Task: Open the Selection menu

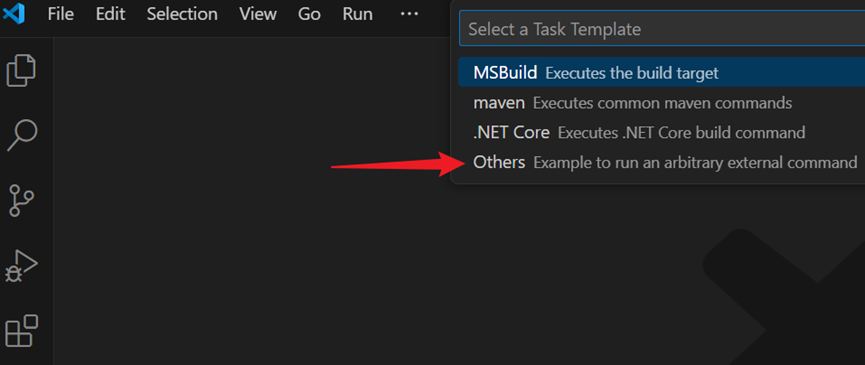Action: 182,14
